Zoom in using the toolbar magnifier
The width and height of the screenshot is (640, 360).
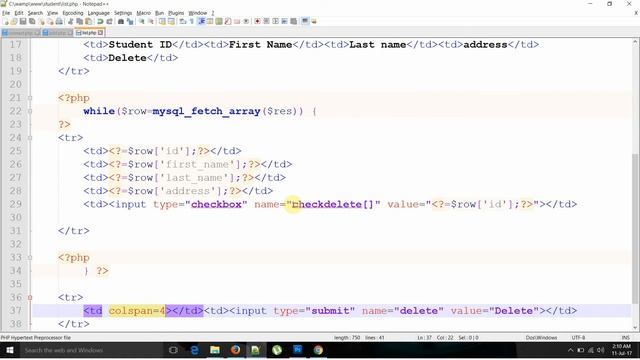tap(141, 21)
